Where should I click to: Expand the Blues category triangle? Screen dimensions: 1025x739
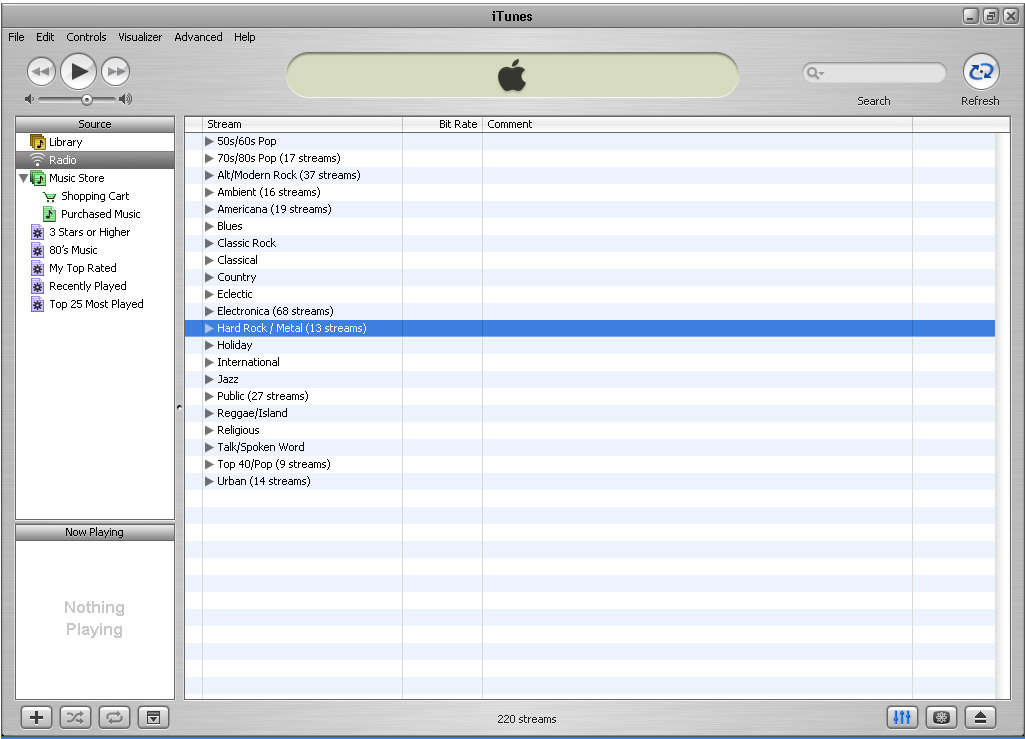(209, 226)
